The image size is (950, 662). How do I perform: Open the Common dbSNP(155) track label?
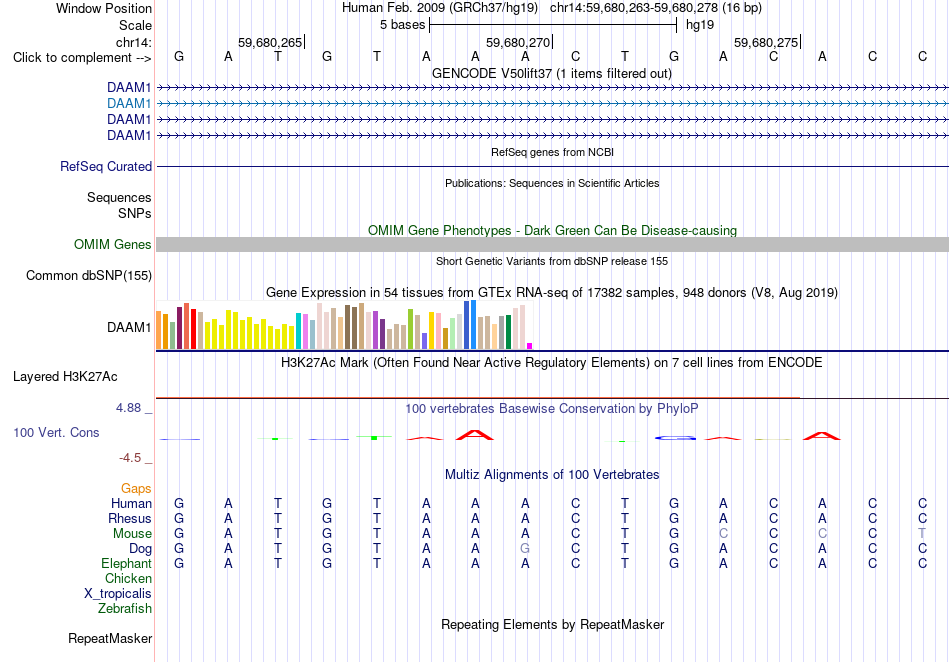(89, 276)
